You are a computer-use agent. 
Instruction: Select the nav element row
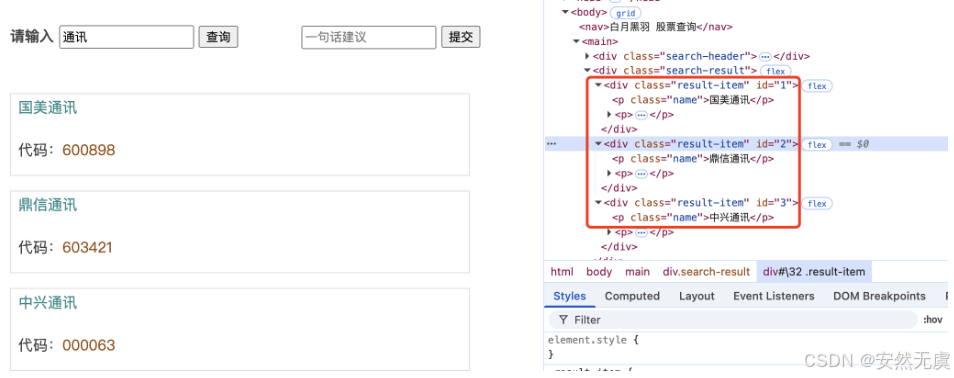click(x=655, y=27)
